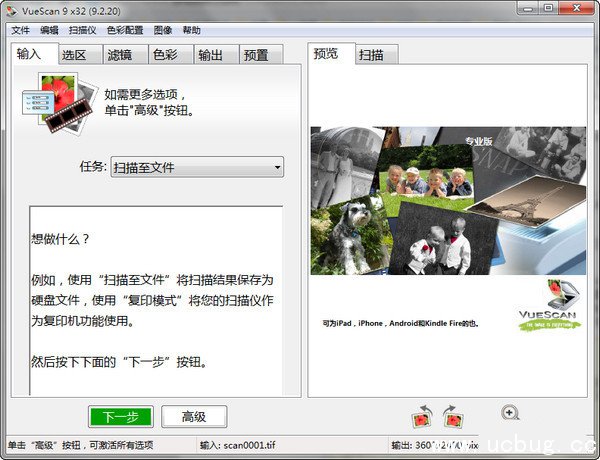Switch to the 色彩 tab

(x=171, y=55)
